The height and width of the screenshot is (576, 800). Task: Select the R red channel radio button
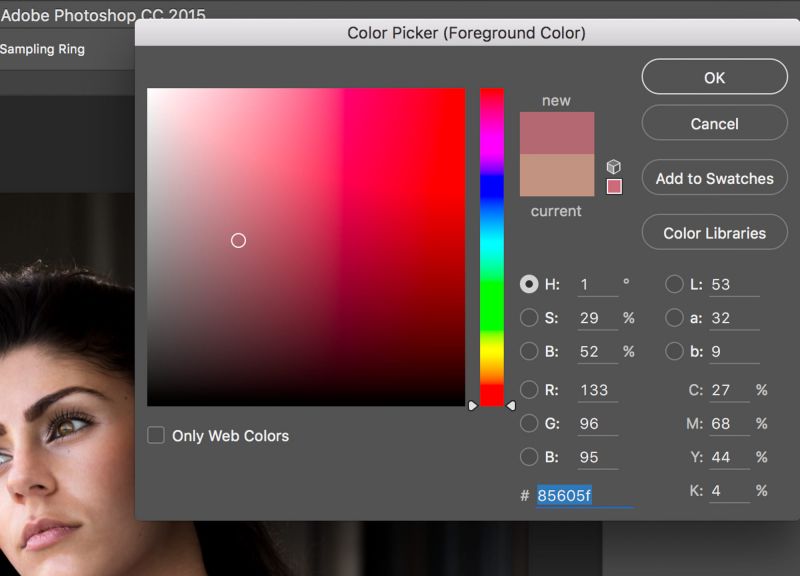click(x=530, y=390)
